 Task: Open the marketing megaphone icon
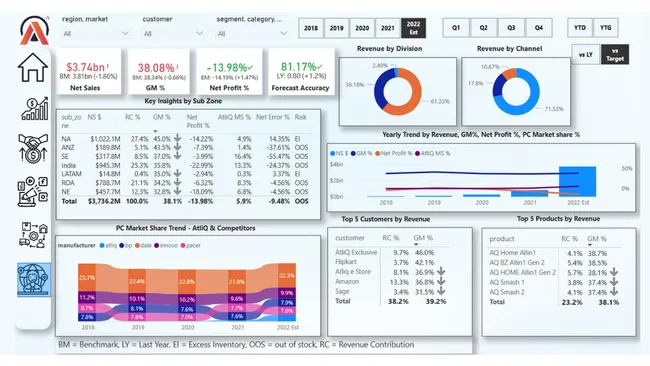[33, 191]
